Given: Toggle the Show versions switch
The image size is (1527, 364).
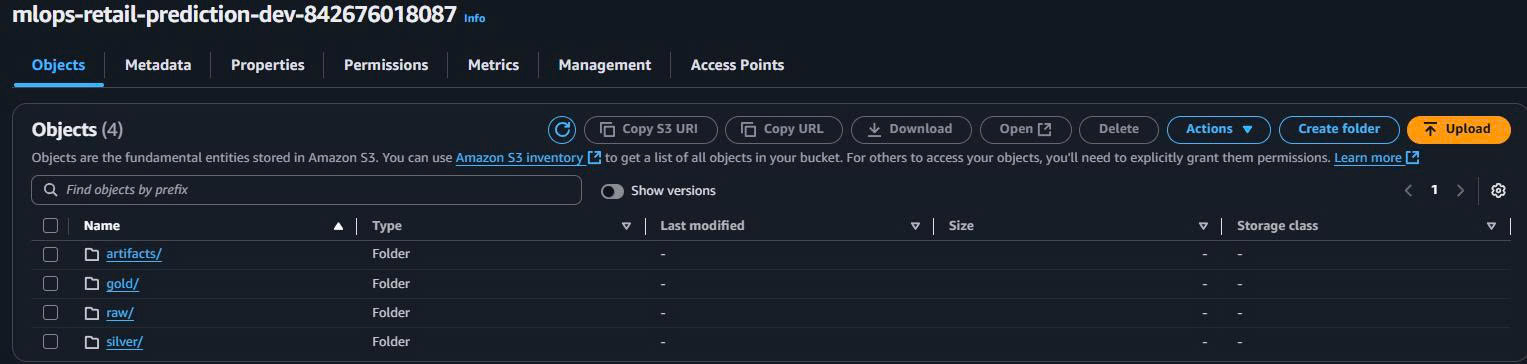Looking at the screenshot, I should pyautogui.click(x=612, y=191).
